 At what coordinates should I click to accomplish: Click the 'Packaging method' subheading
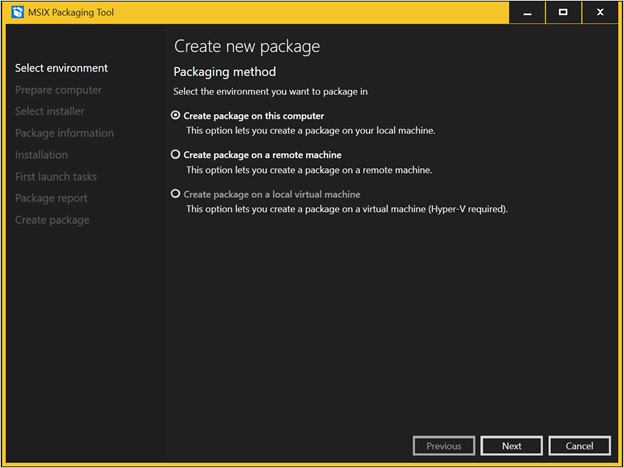[x=225, y=72]
